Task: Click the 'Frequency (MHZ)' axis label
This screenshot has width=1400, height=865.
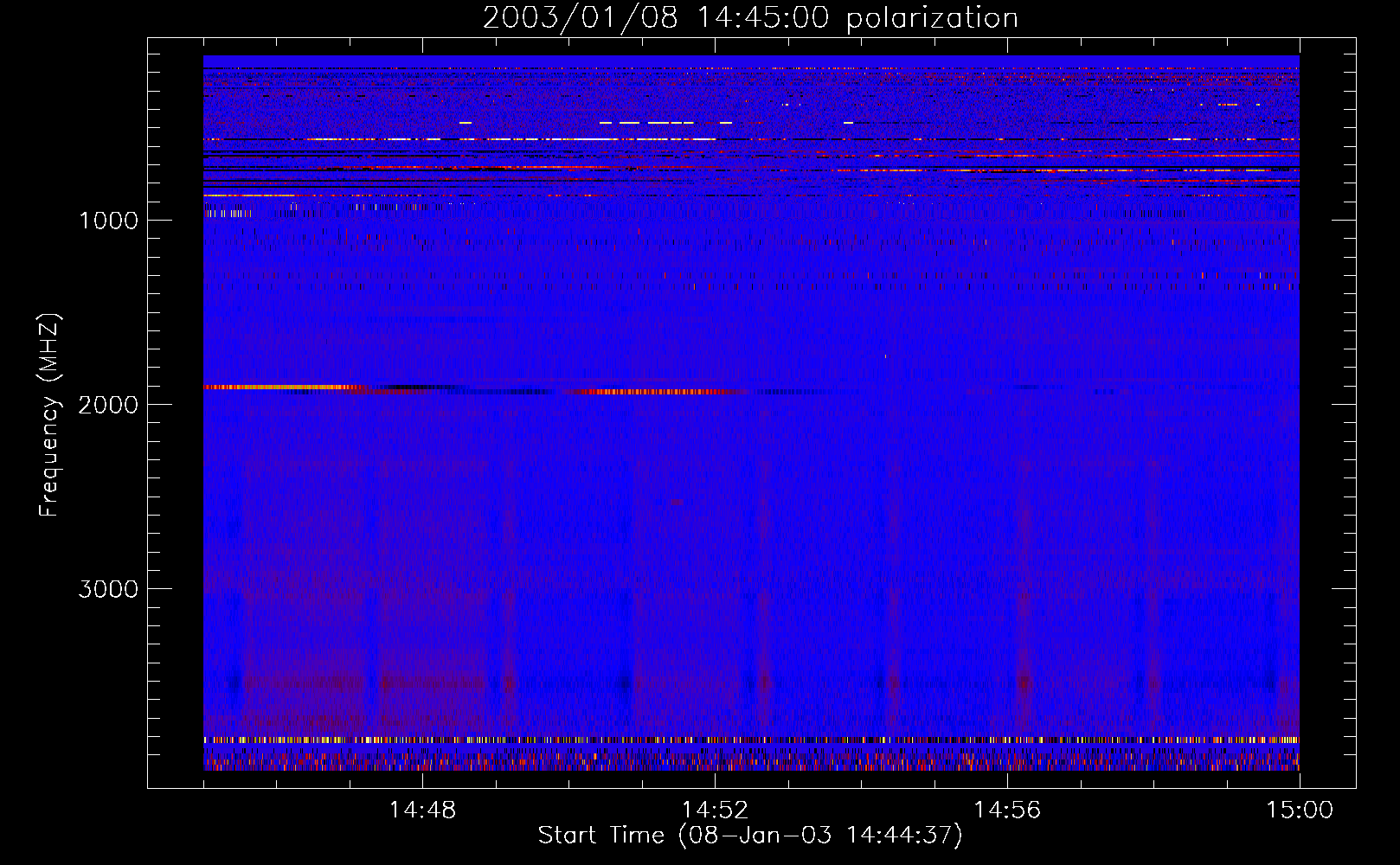Action: (48, 415)
